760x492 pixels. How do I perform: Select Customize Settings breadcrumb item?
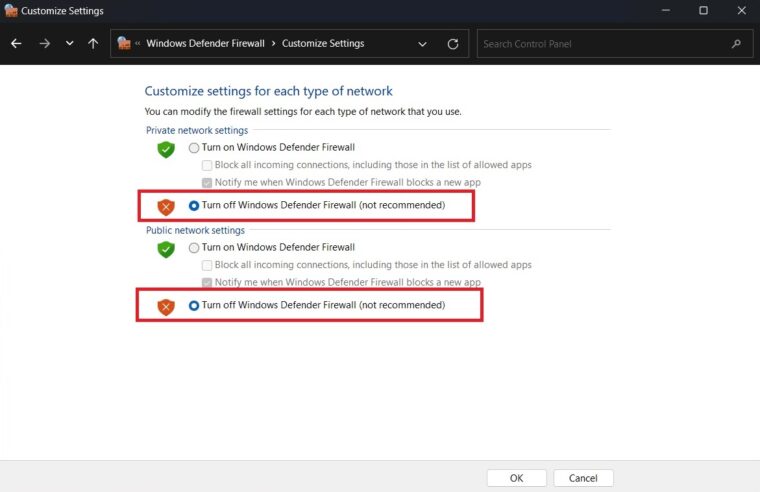pyautogui.click(x=323, y=44)
